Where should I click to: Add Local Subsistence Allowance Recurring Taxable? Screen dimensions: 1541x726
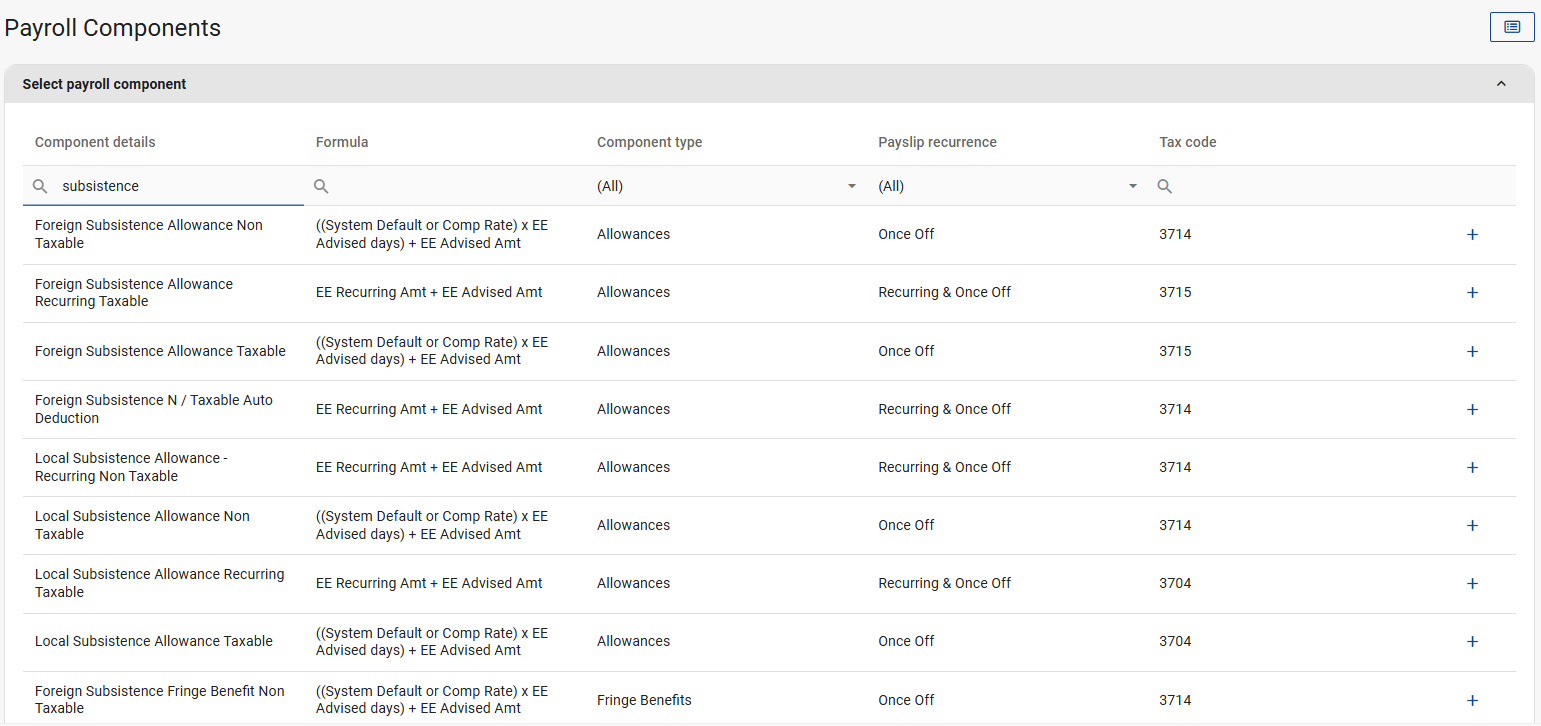click(1471, 583)
